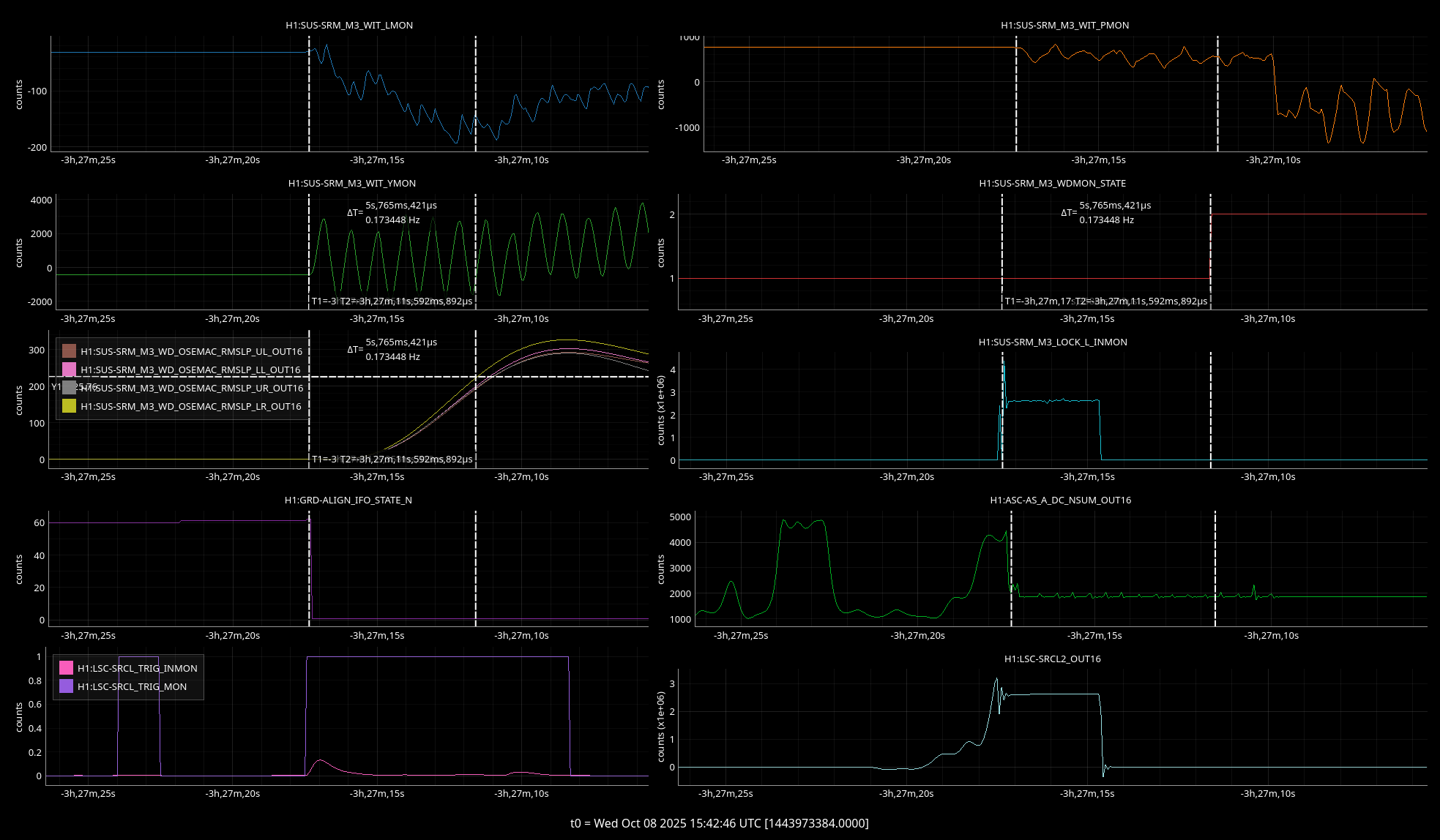
Task: Click the H1:ASC-AS_A_DC_NSUM_OUT16 plot title
Action: (x=1060, y=500)
